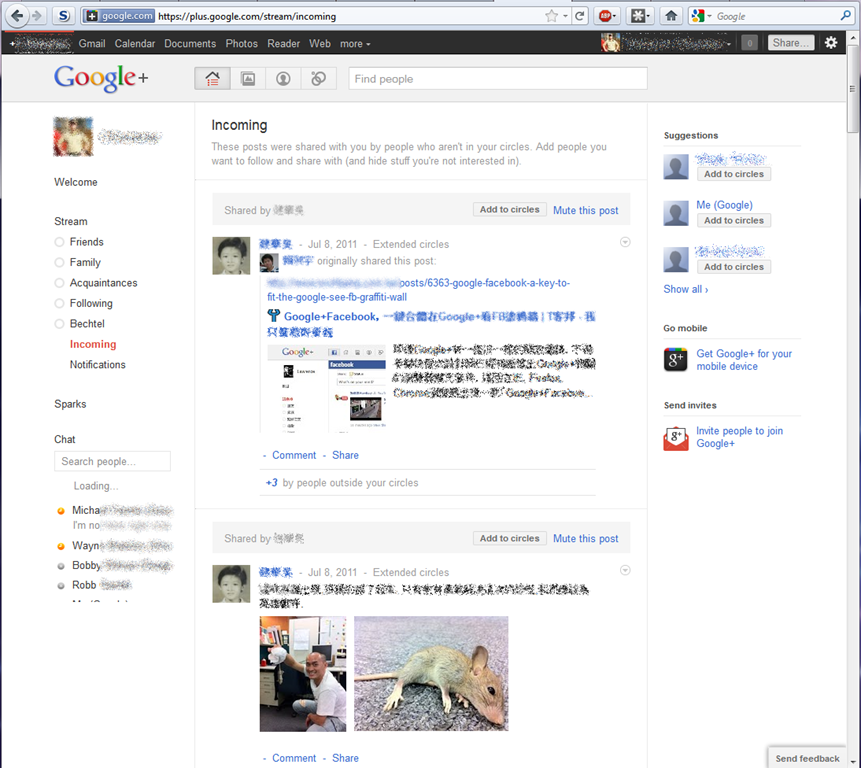Click Mute this post on the first post
This screenshot has width=861, height=768.
pos(585,210)
